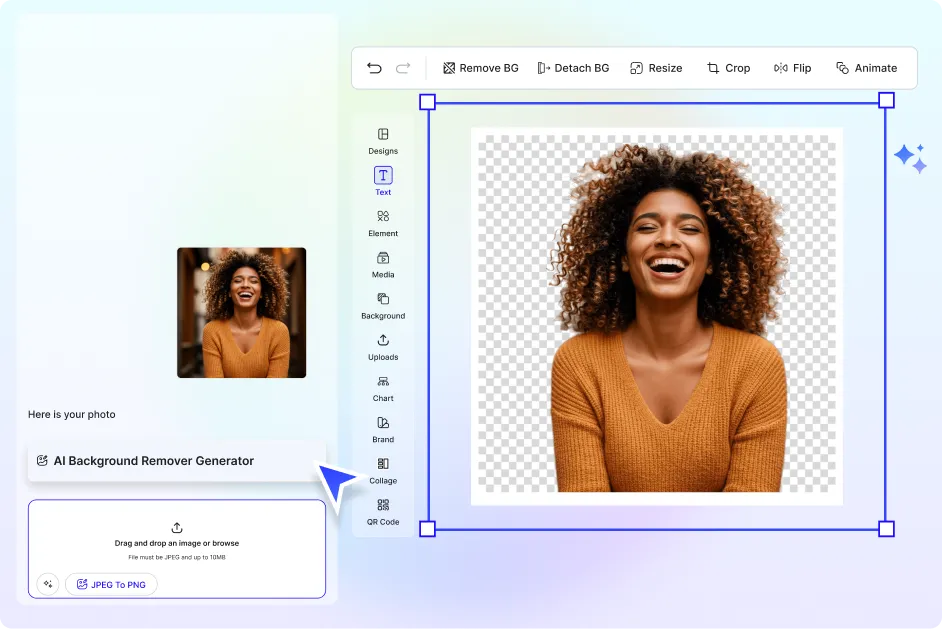The image size is (942, 629).
Task: Choose Detach BG in toolbar
Action: tap(573, 68)
